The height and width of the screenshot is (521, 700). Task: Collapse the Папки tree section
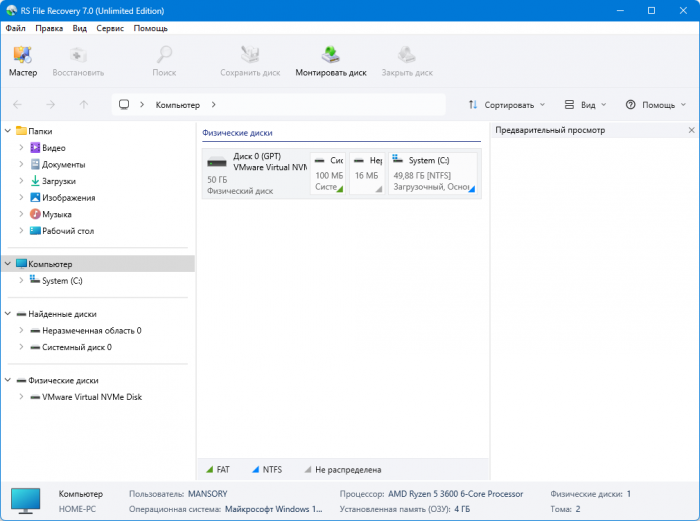tap(8, 131)
